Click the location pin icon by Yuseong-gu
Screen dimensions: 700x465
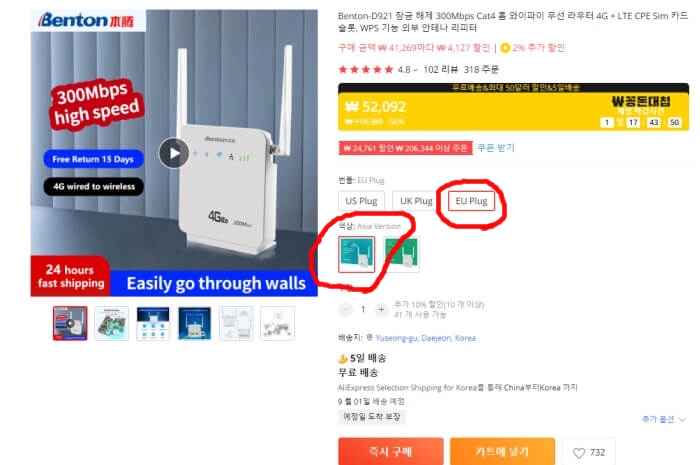tap(369, 338)
